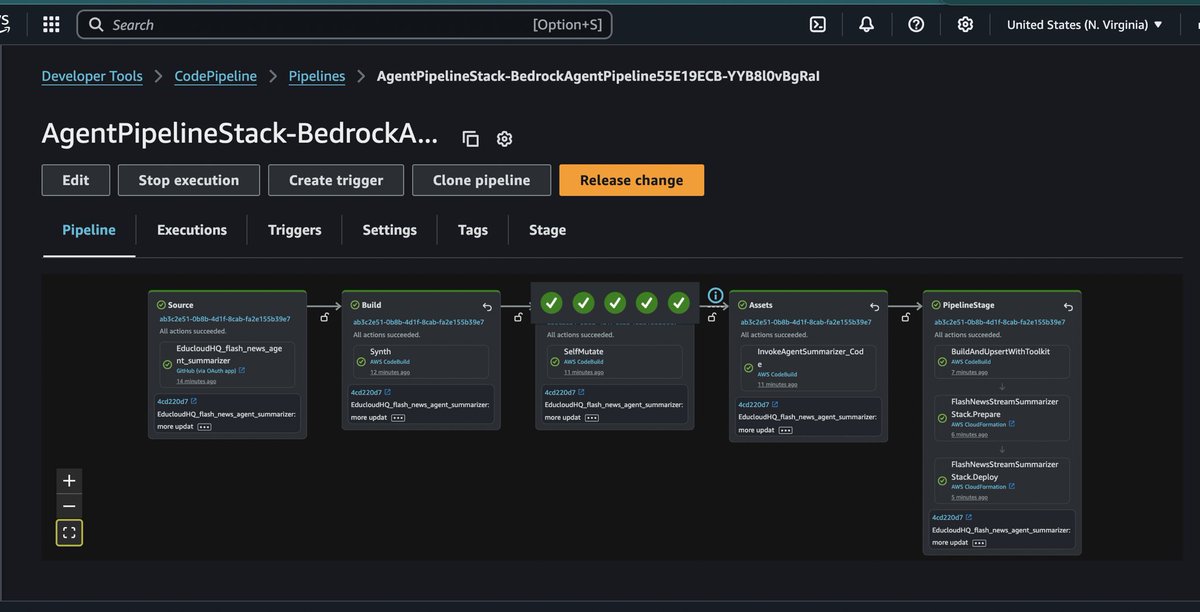1200x612 pixels.
Task: Open the AWS services grid menu
Action: (50, 23)
